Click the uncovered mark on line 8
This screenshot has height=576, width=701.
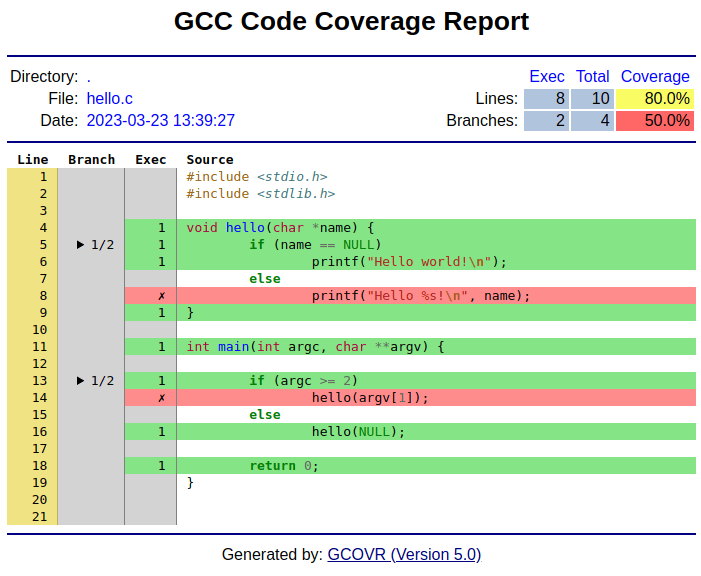point(162,296)
